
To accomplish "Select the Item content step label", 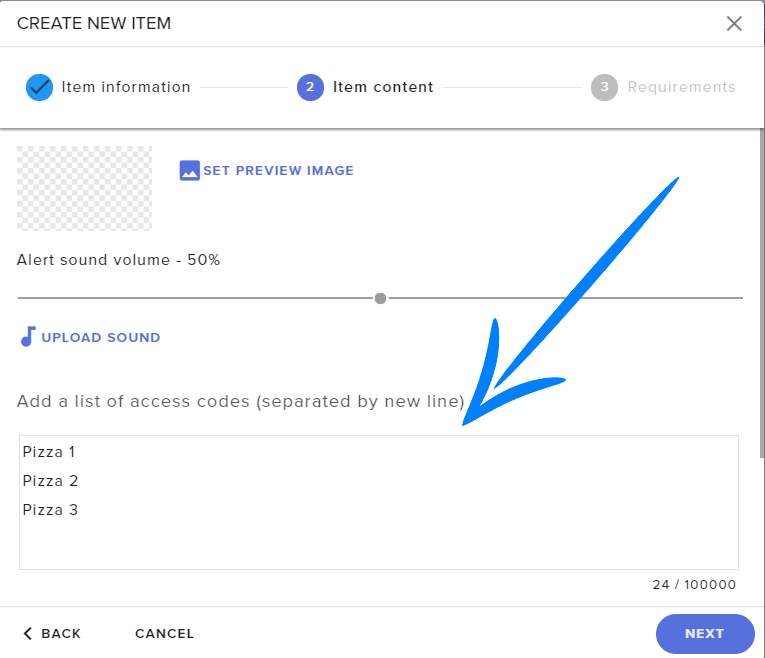I will [383, 87].
